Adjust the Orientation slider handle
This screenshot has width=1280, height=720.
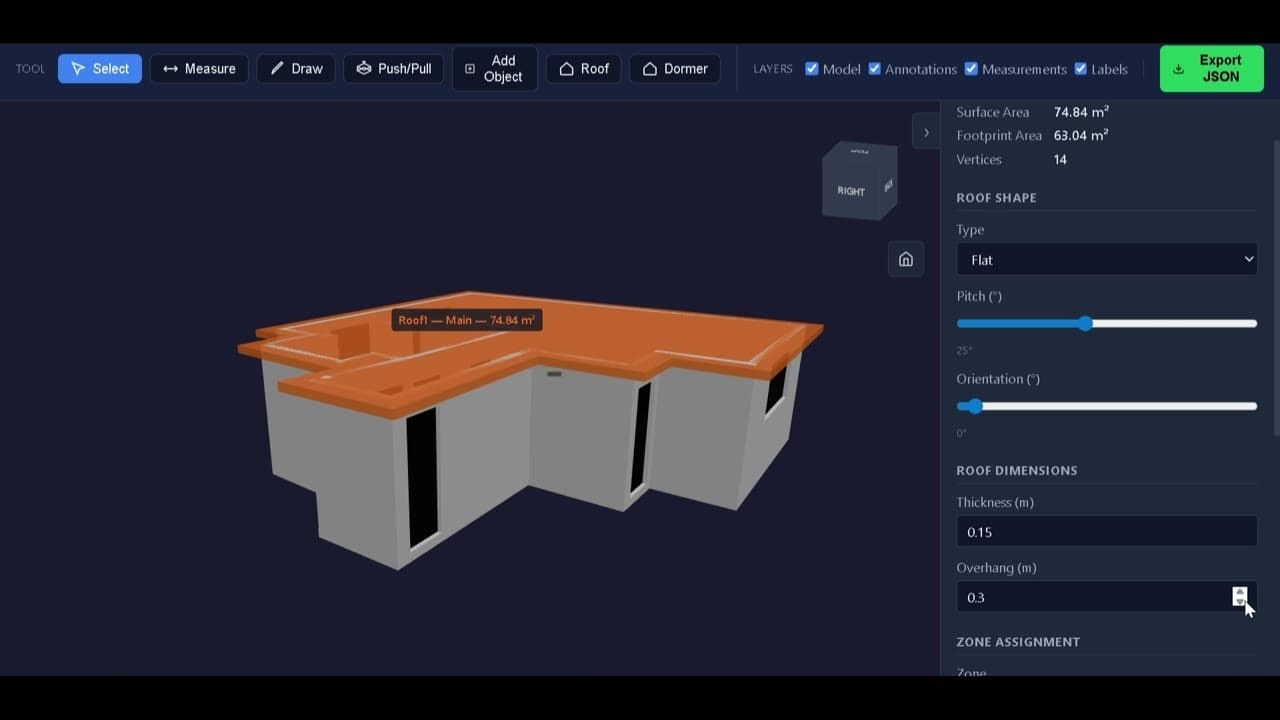tap(975, 406)
